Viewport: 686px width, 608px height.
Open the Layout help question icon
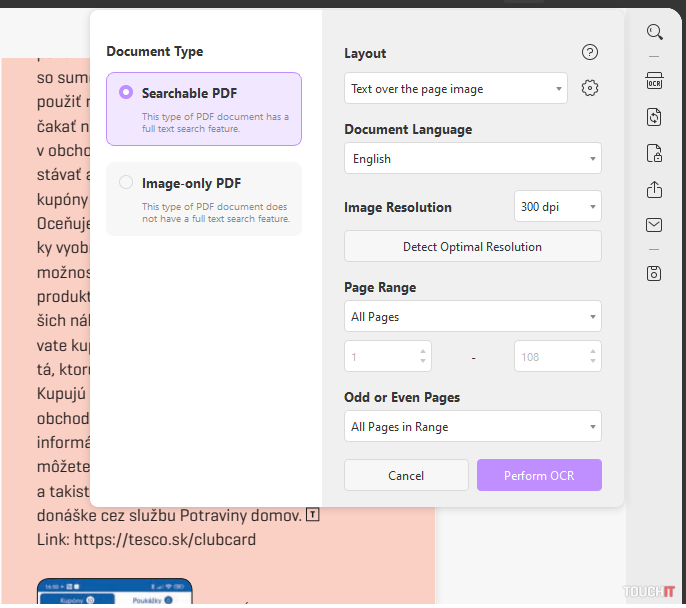click(590, 53)
